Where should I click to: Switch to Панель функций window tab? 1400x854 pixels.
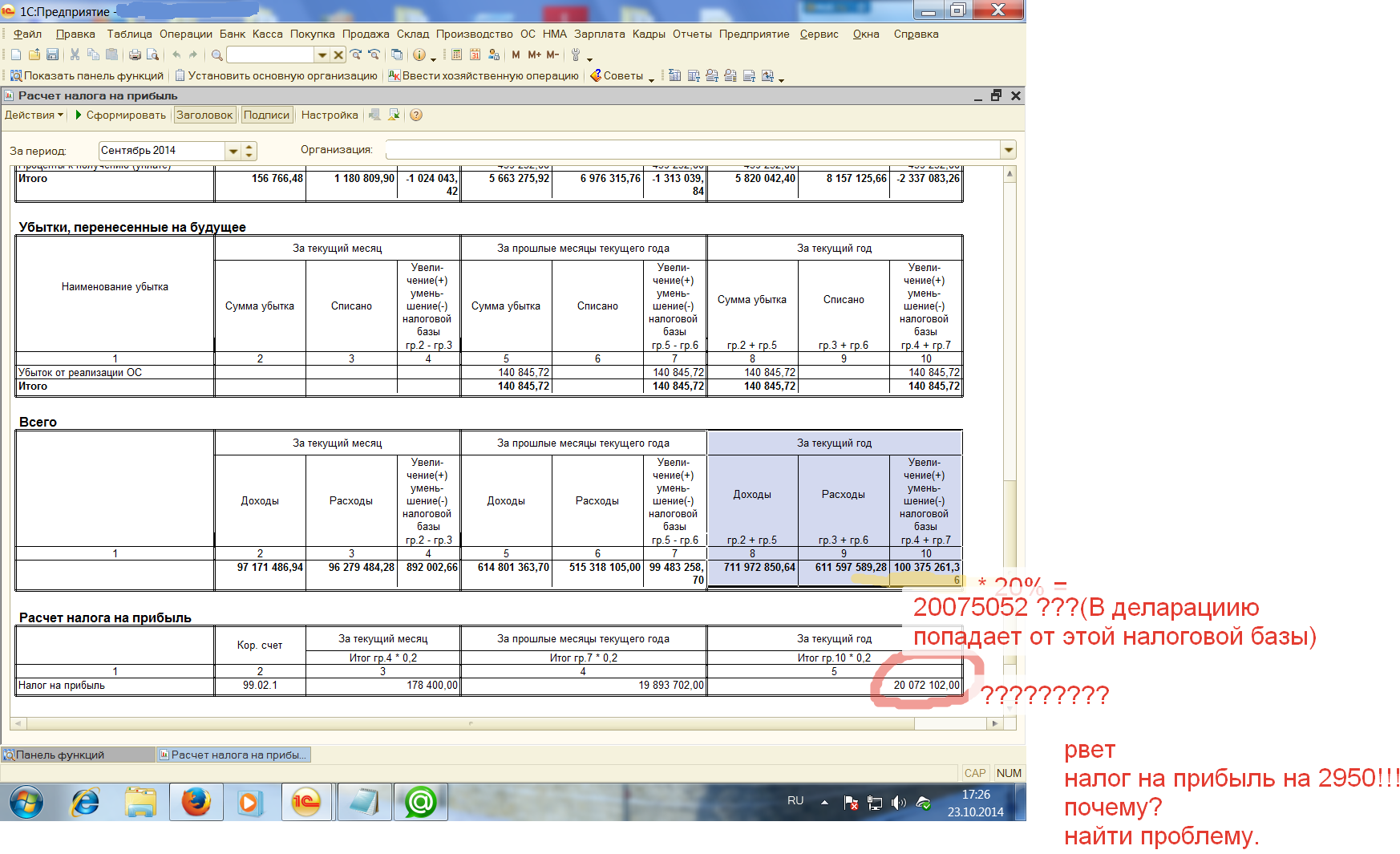[x=60, y=755]
